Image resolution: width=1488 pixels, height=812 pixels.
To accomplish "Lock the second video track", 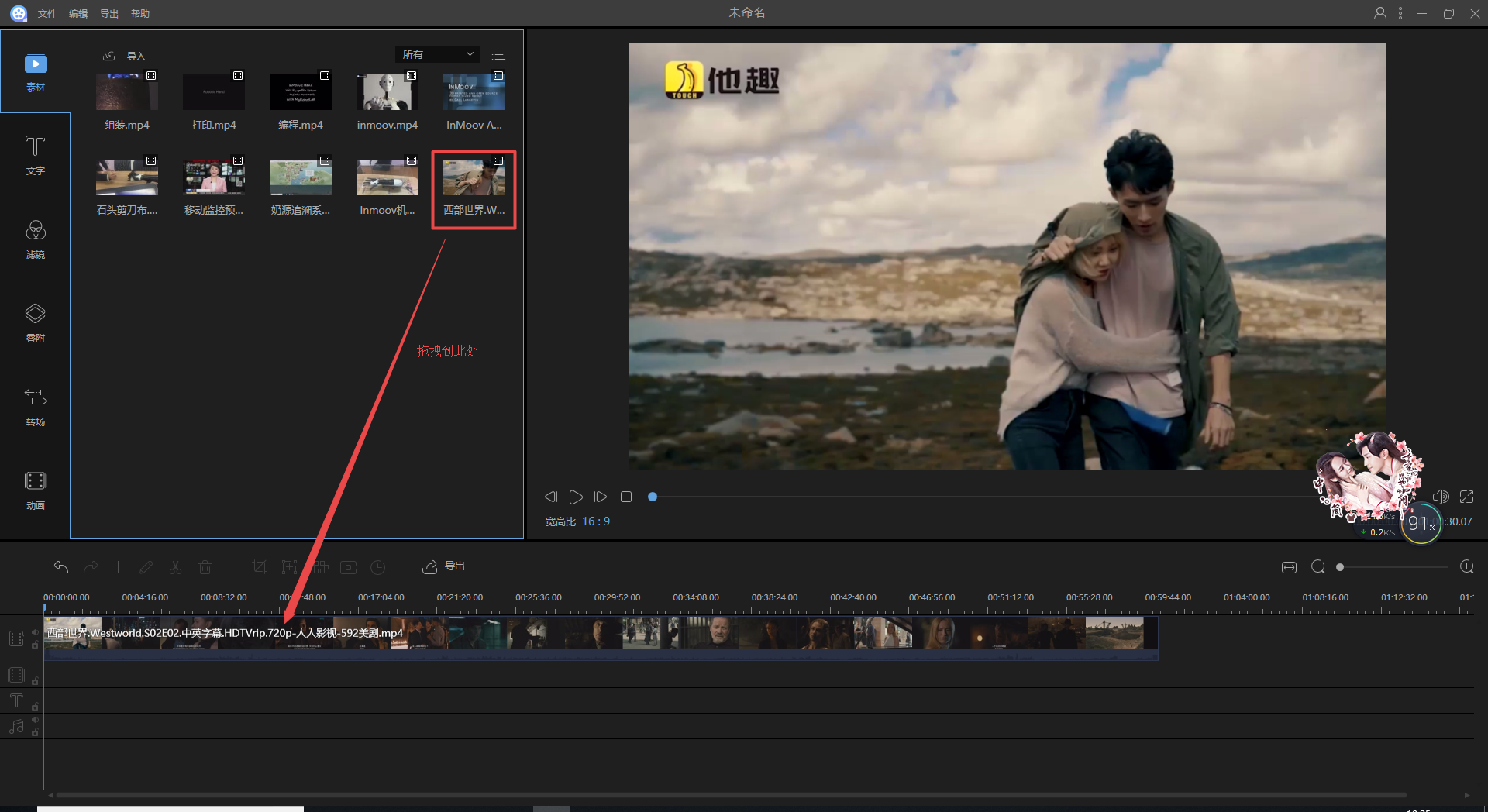I will coord(35,681).
